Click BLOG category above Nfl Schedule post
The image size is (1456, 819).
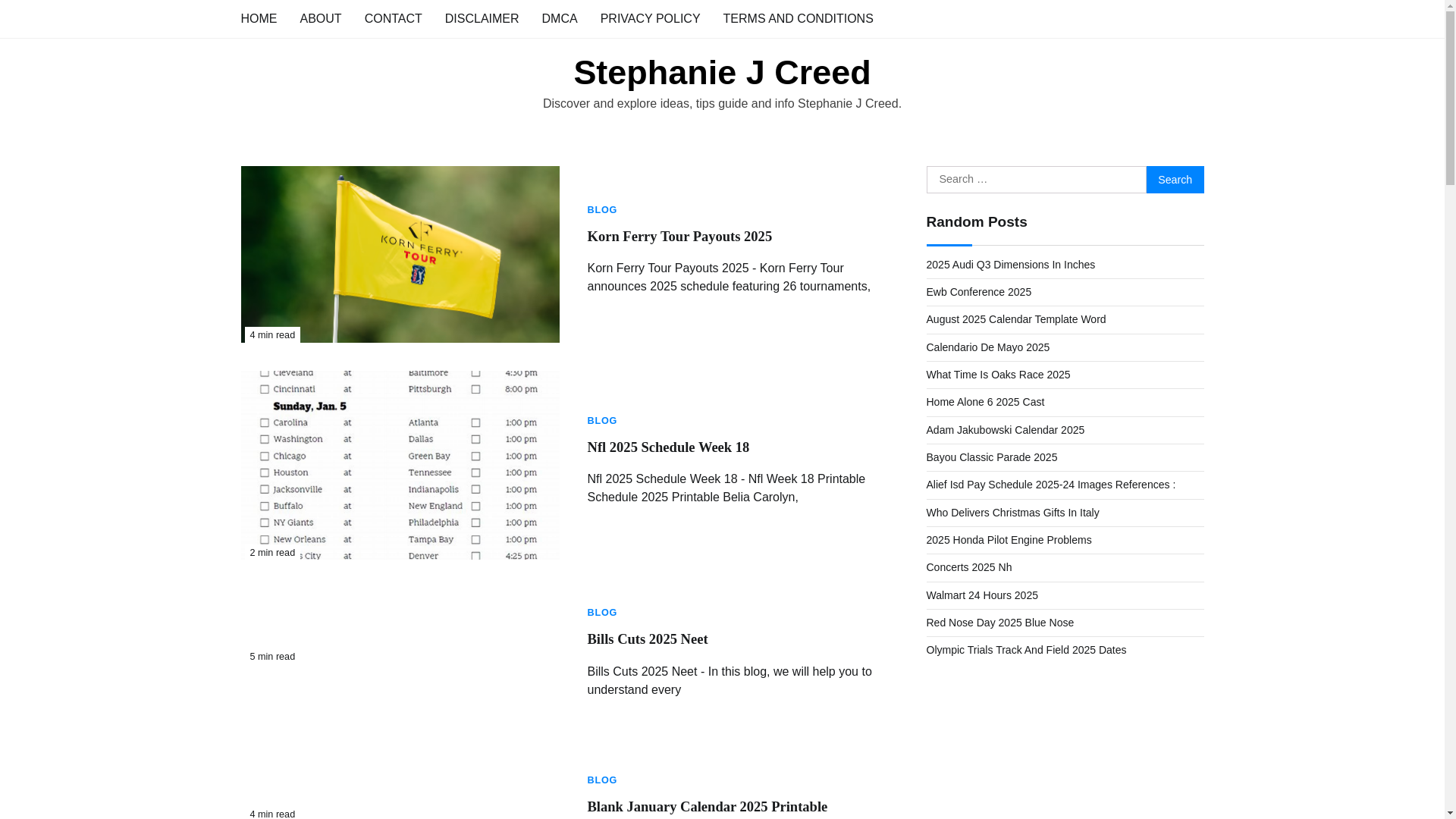tap(602, 421)
